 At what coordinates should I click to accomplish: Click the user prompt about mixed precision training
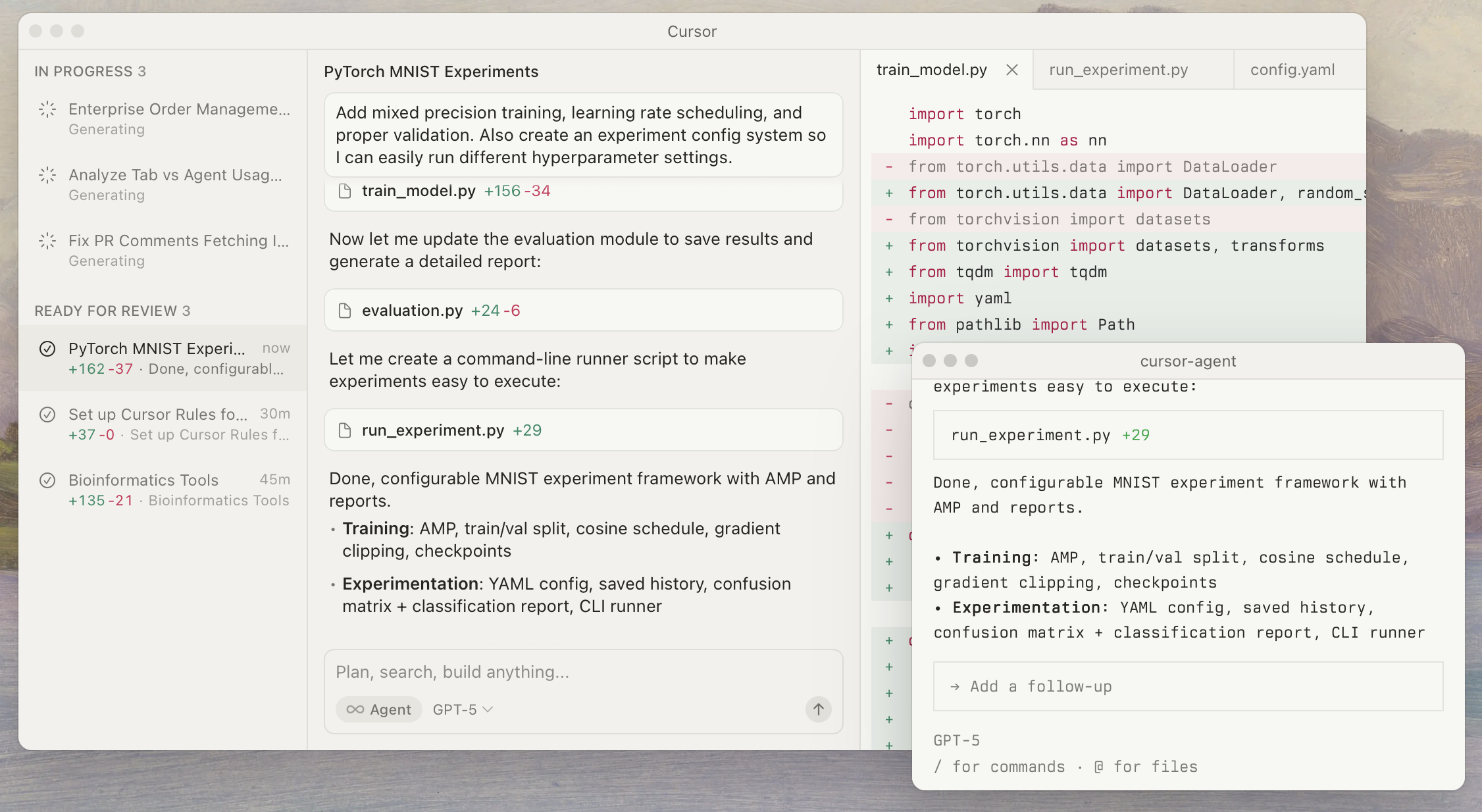(x=583, y=135)
